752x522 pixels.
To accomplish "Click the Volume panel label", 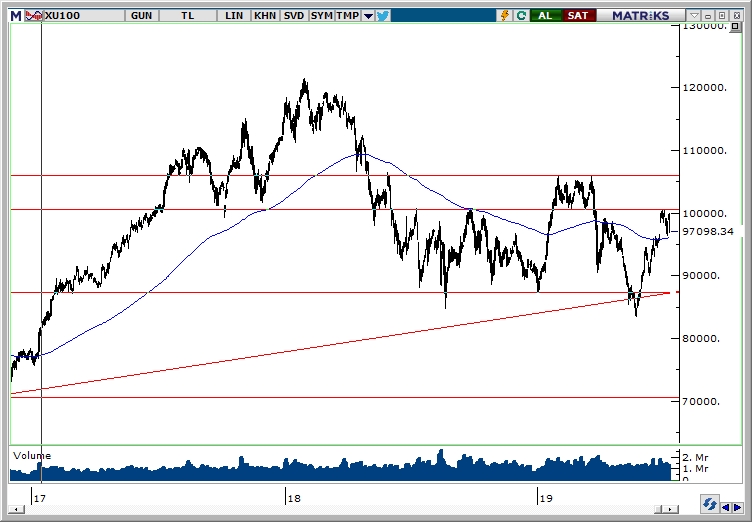I will point(32,456).
